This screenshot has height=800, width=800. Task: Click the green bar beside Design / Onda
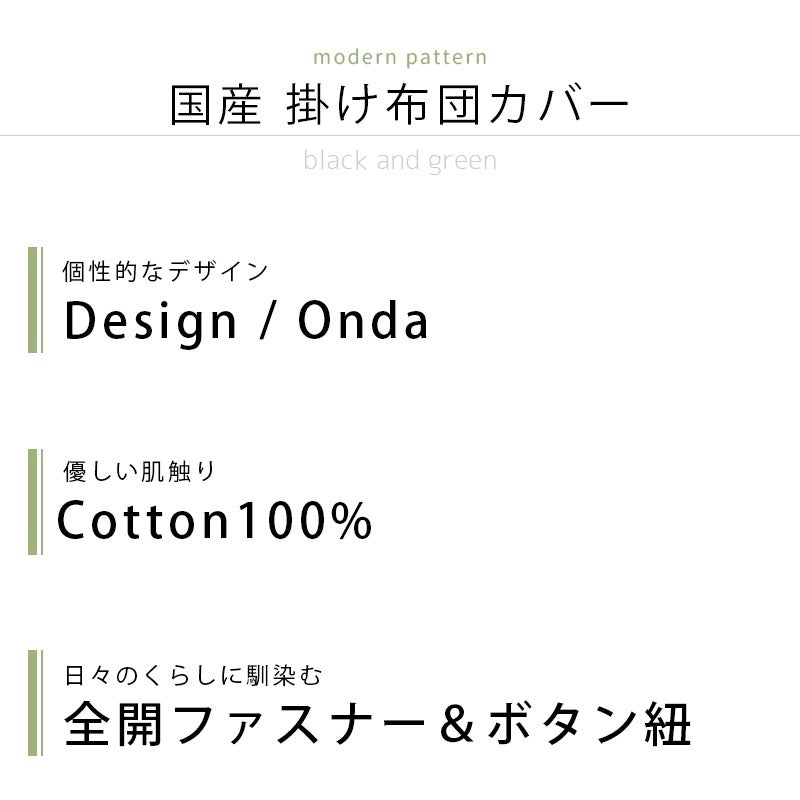click(x=35, y=300)
